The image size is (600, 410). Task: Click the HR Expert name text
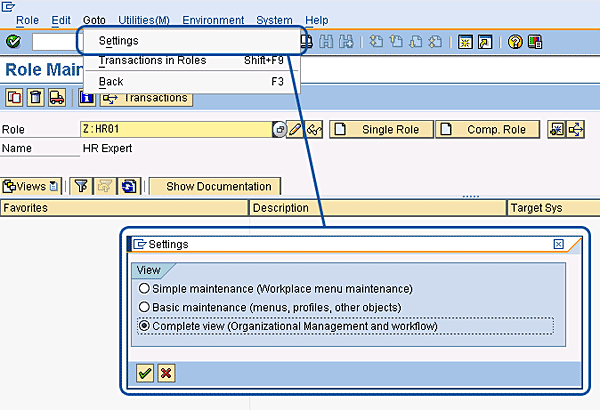coord(108,148)
